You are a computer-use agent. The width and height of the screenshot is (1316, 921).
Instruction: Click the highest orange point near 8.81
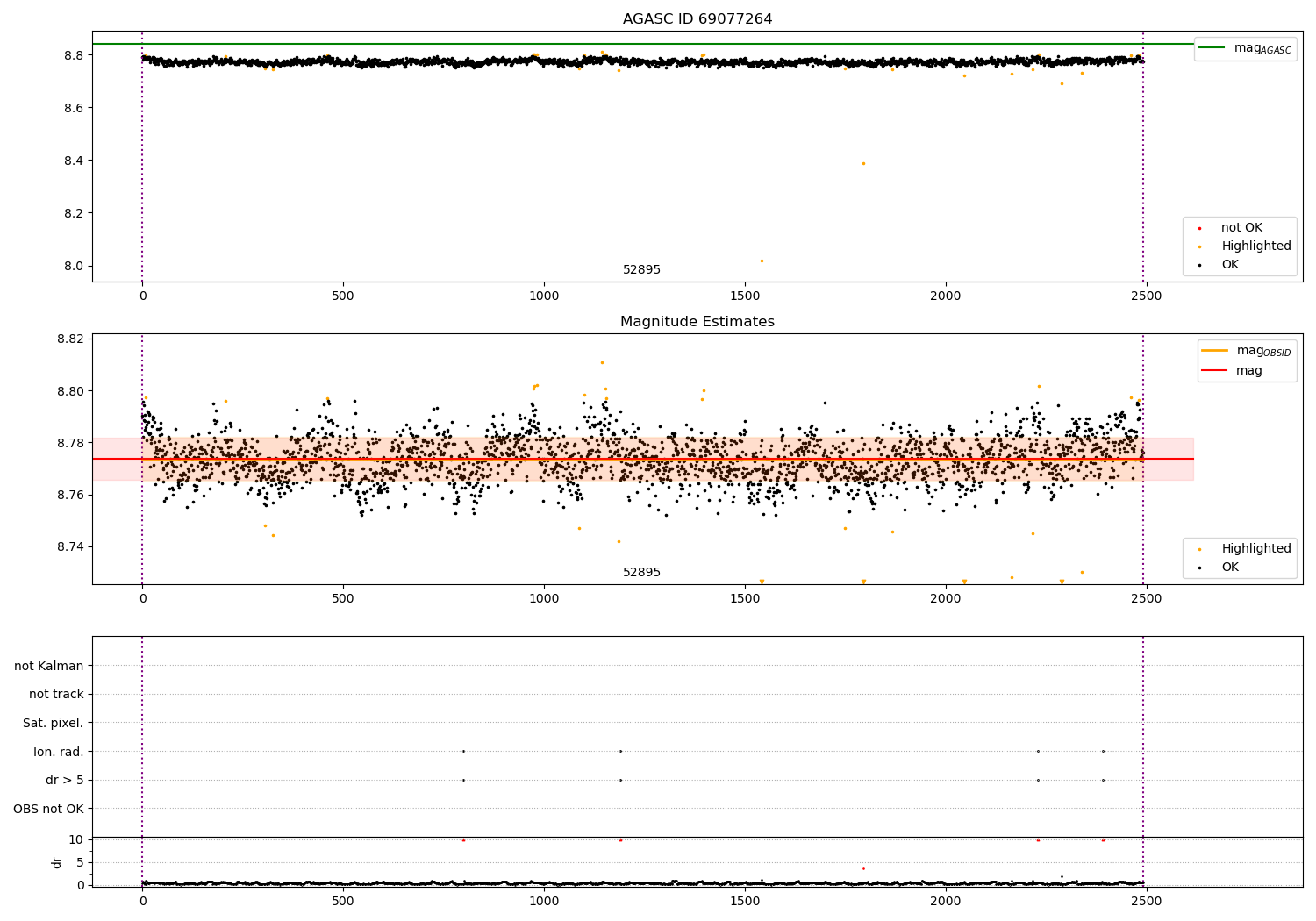click(602, 362)
